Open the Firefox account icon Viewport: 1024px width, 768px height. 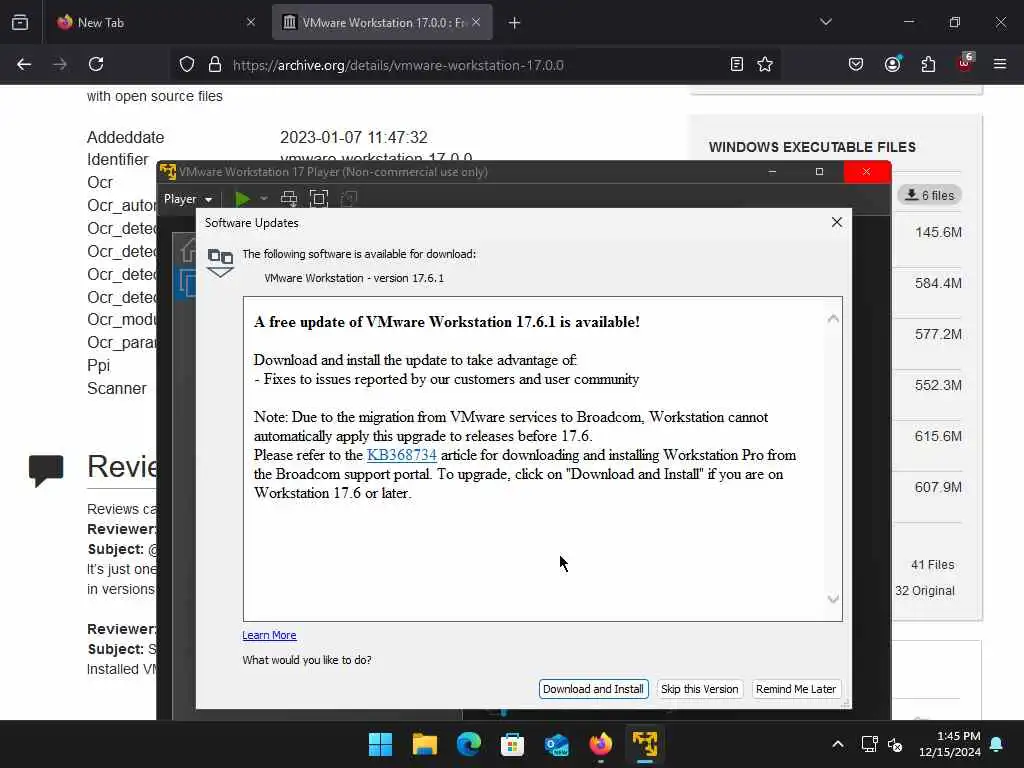pos(892,64)
